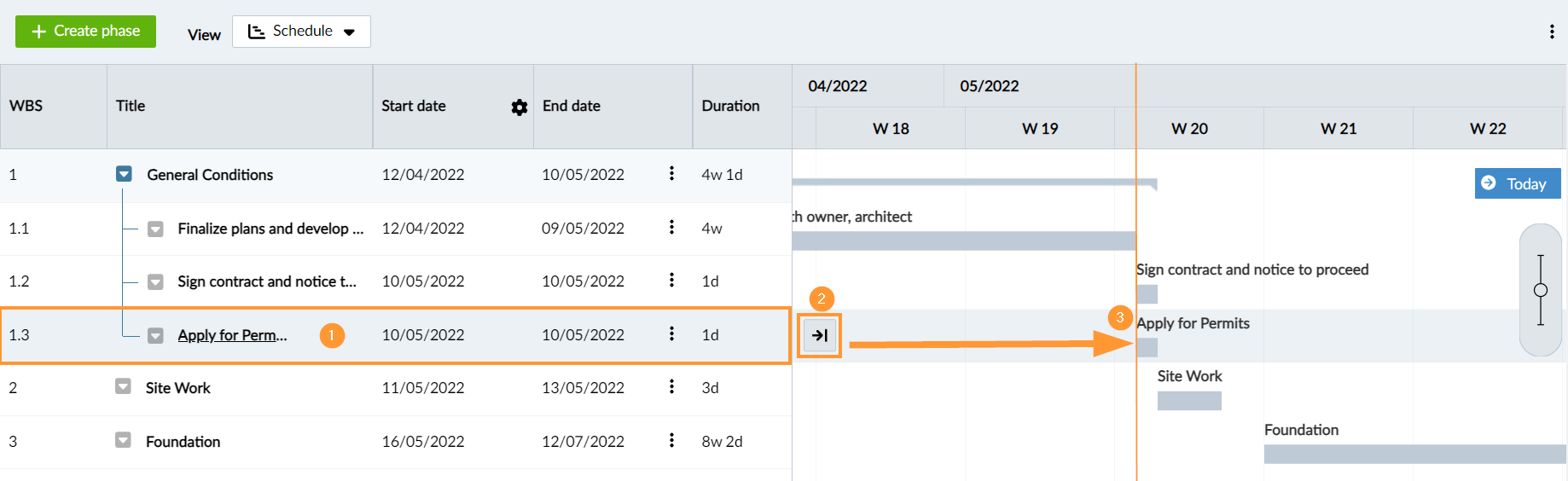Jump to Today in the Gantt chart
Image resolution: width=1568 pixels, height=481 pixels.
tap(1517, 183)
